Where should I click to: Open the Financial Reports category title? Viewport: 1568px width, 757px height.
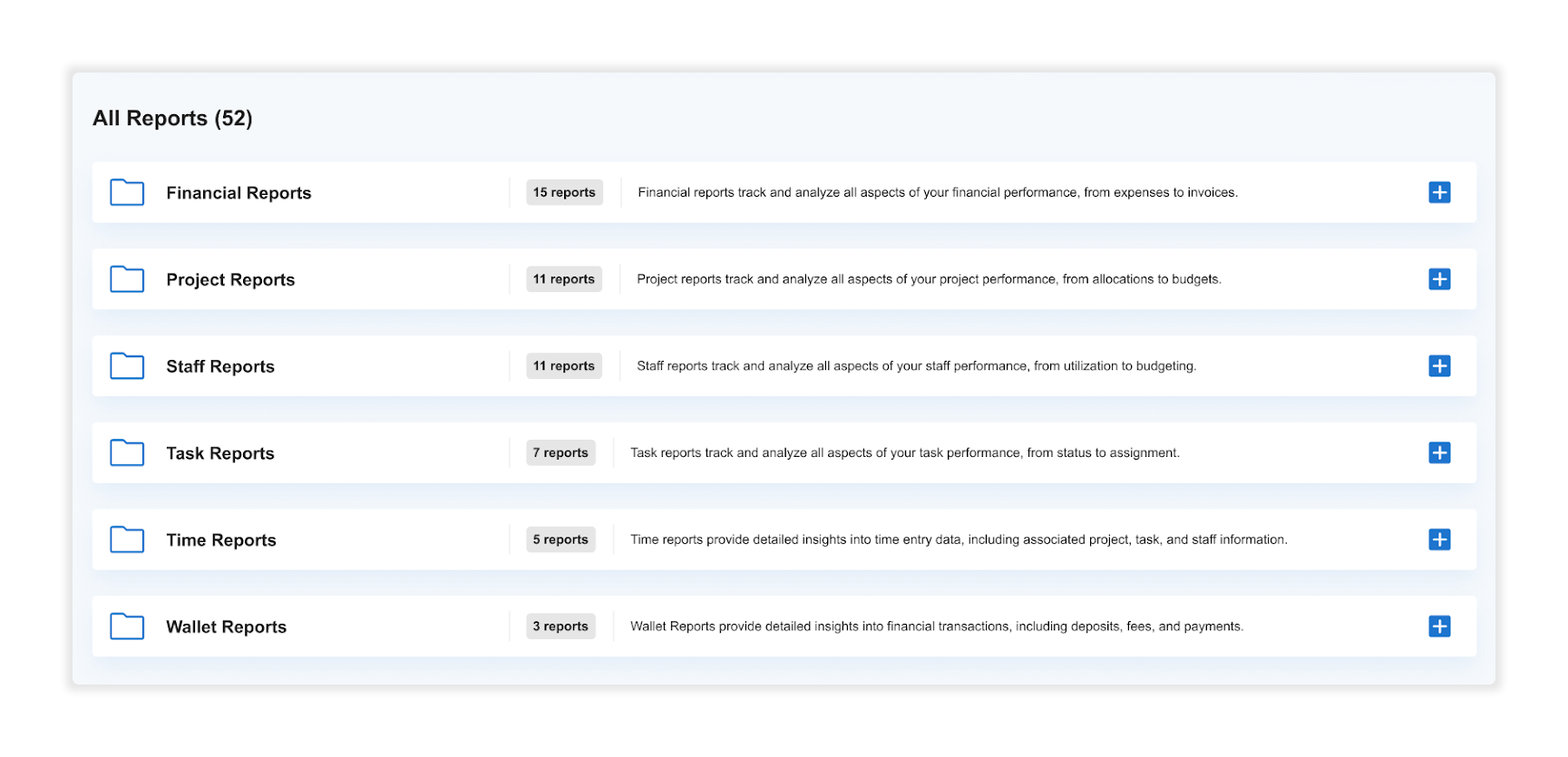click(239, 193)
